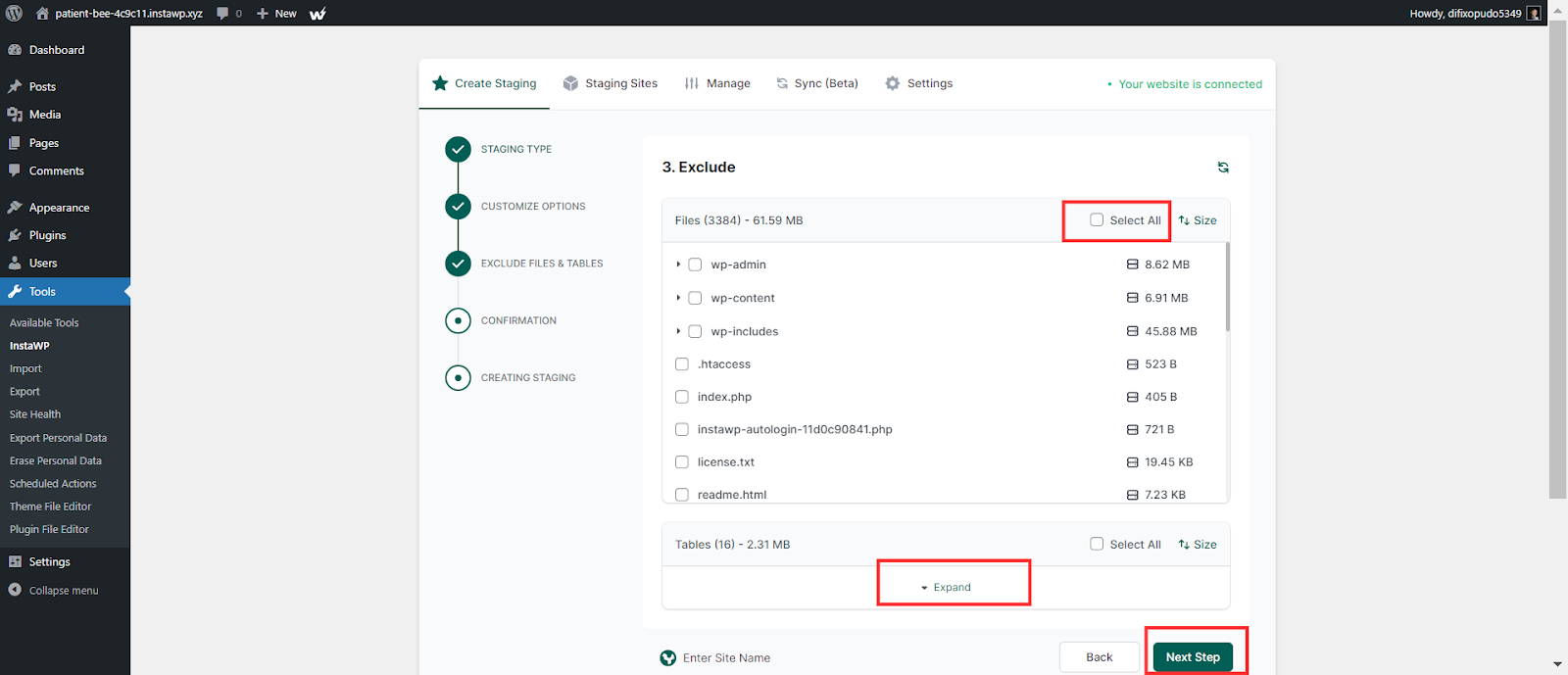
Task: Click the Posts pin icon
Action: 15,87
